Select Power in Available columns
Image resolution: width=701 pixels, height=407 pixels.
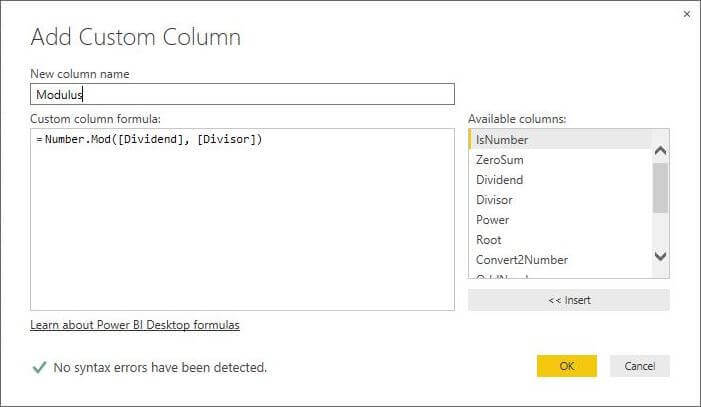pyautogui.click(x=492, y=220)
